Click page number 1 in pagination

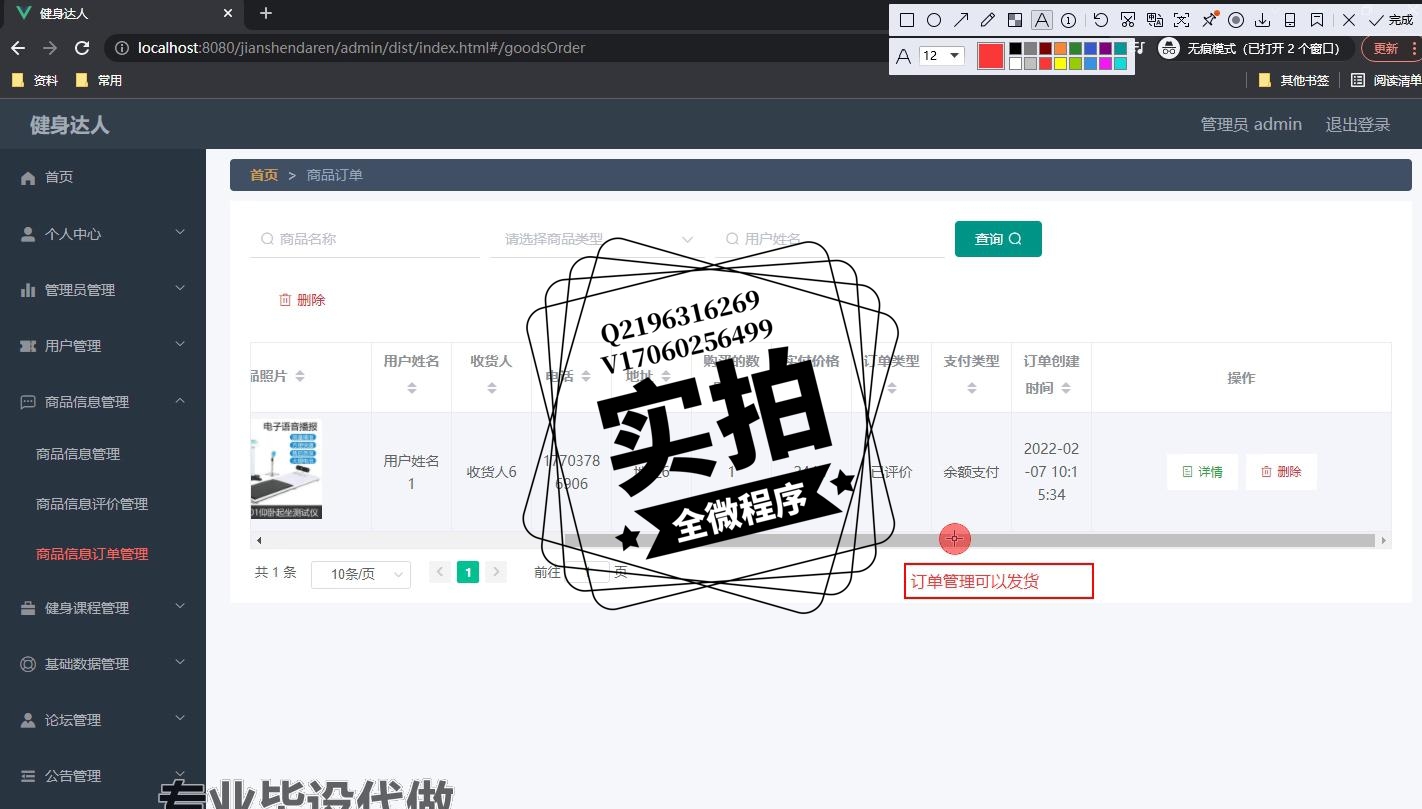click(468, 572)
